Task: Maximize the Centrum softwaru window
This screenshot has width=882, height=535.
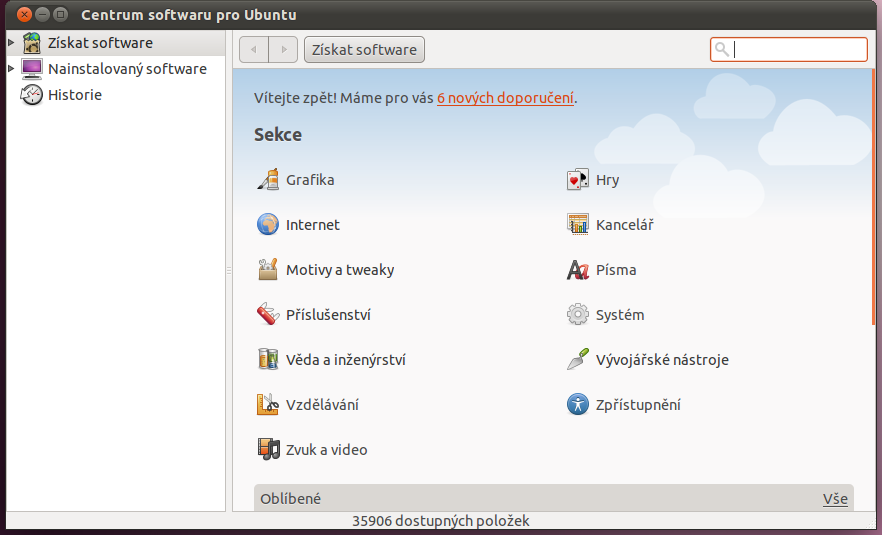Action: [x=61, y=14]
